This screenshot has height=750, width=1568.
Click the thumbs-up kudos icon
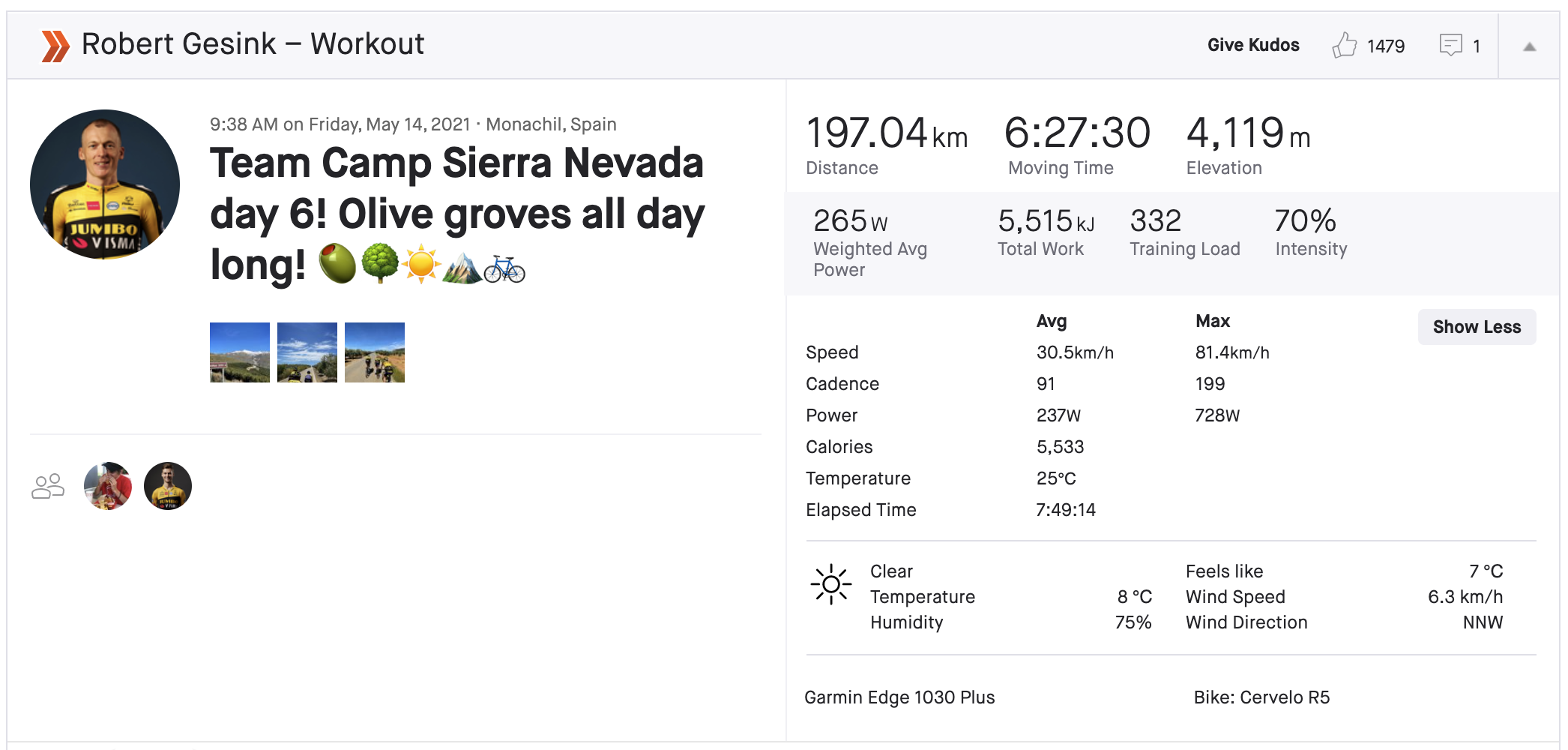(x=1344, y=45)
